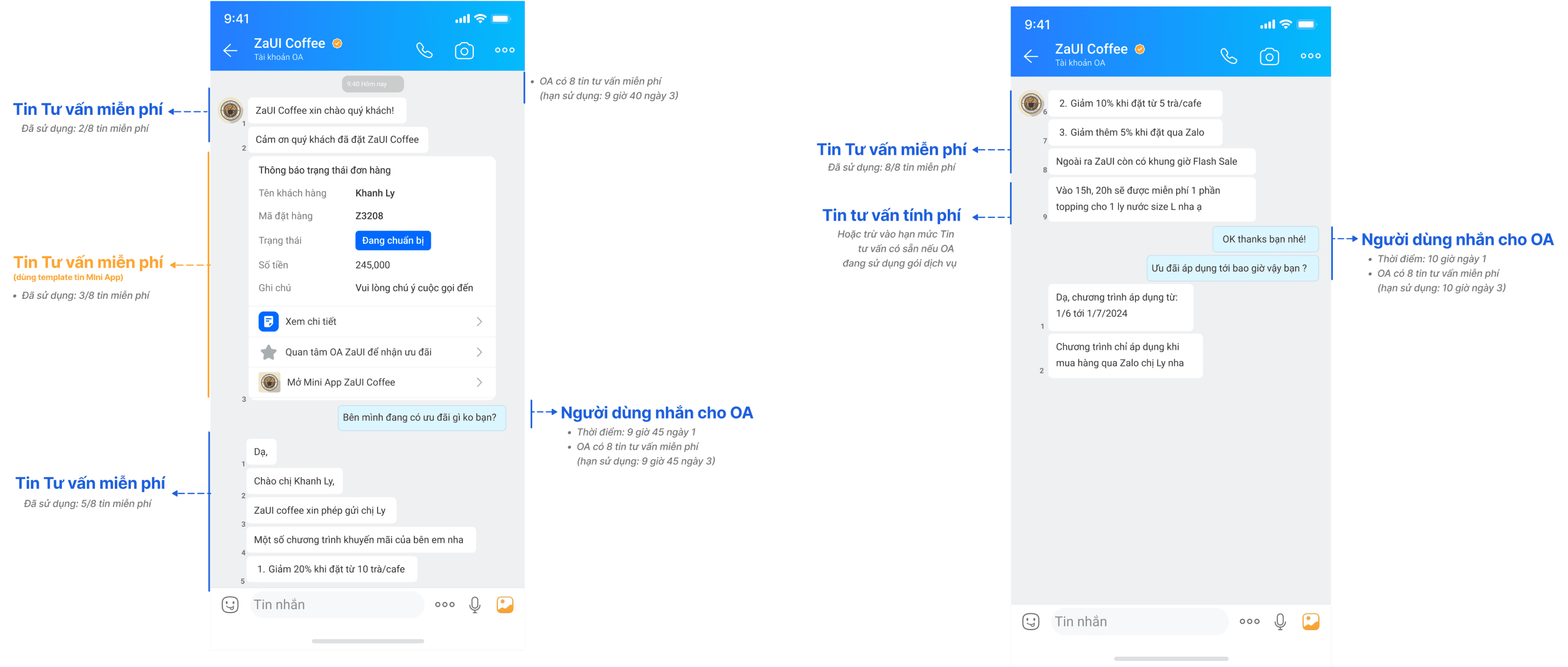Select customer name value Khanh Ly
The image size is (1568, 667).
(x=375, y=193)
